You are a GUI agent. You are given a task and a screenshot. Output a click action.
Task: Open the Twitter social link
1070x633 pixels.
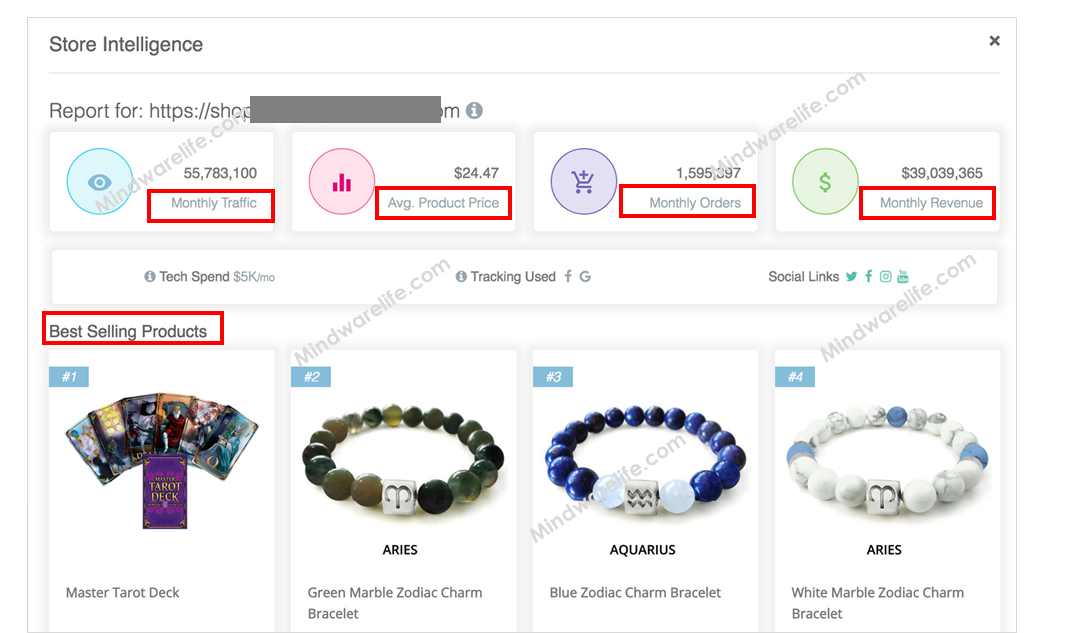[x=851, y=276]
